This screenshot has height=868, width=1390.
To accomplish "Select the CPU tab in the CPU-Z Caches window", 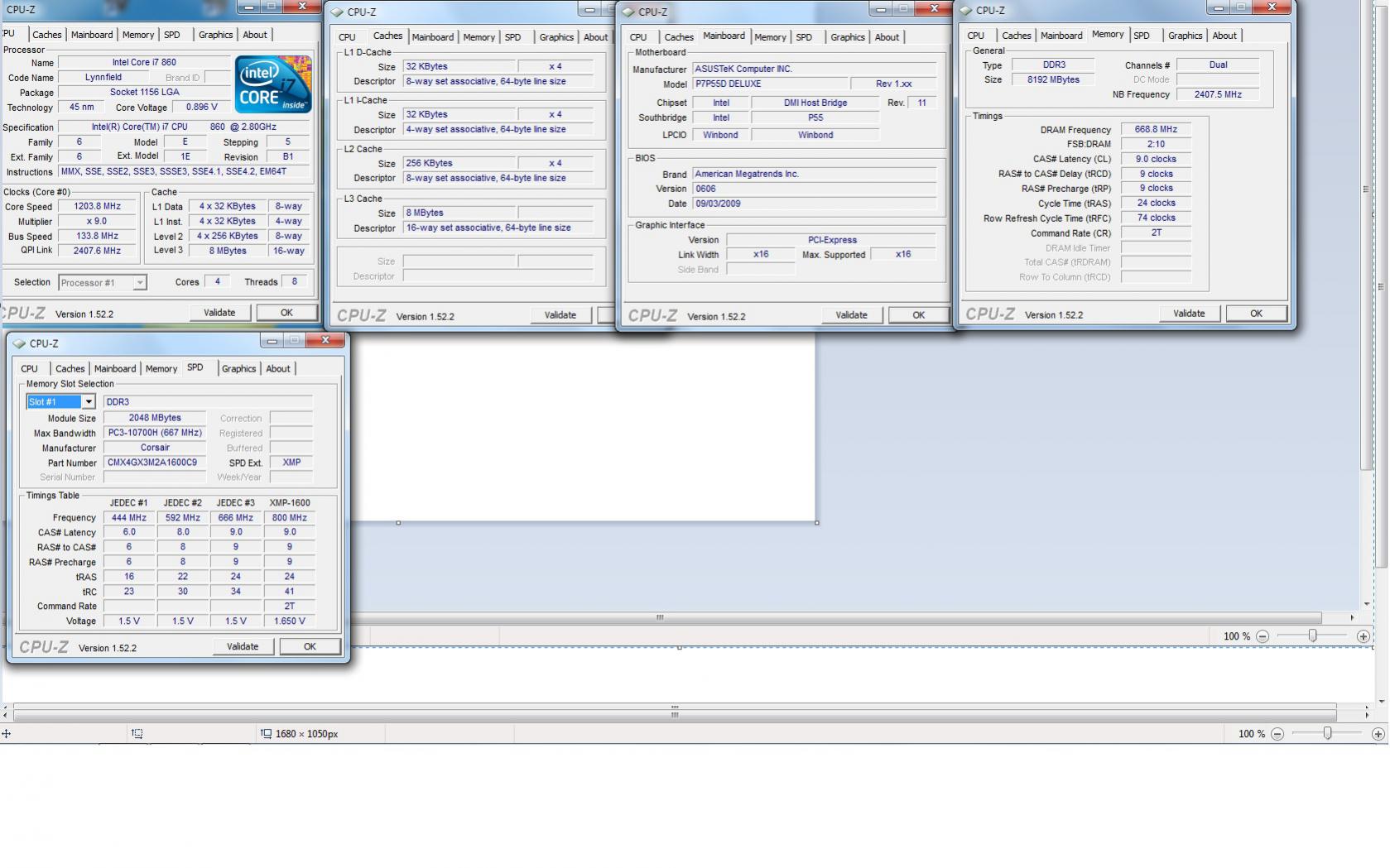I will pos(347,37).
